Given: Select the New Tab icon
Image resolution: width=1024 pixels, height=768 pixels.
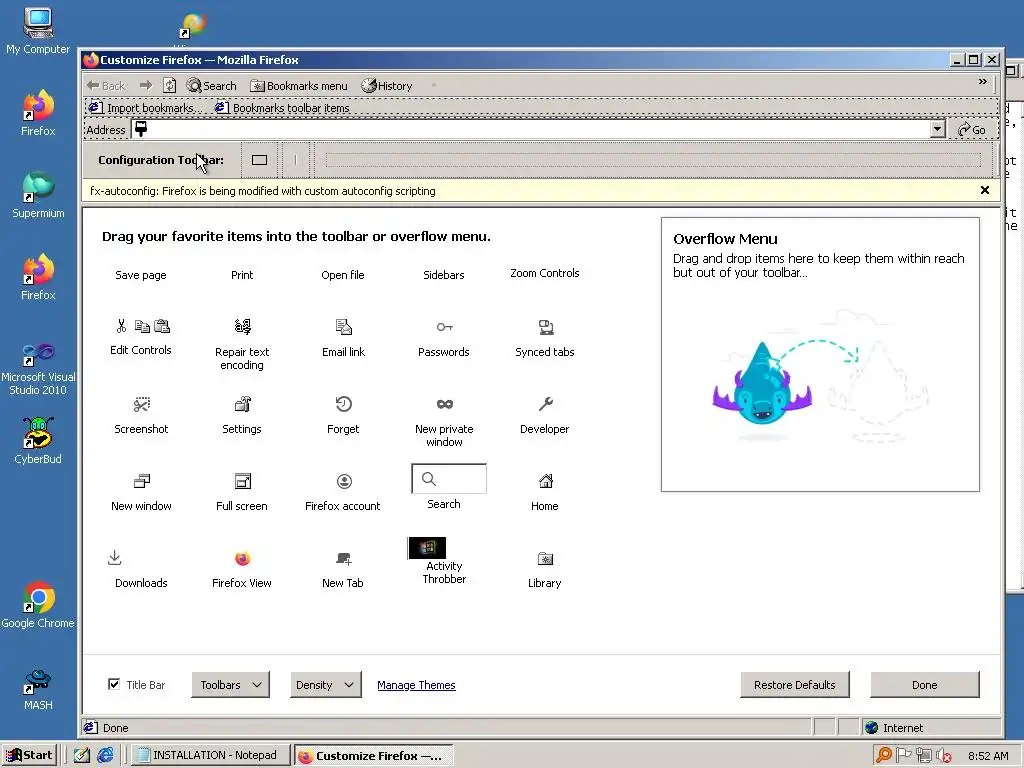Looking at the screenshot, I should point(344,559).
